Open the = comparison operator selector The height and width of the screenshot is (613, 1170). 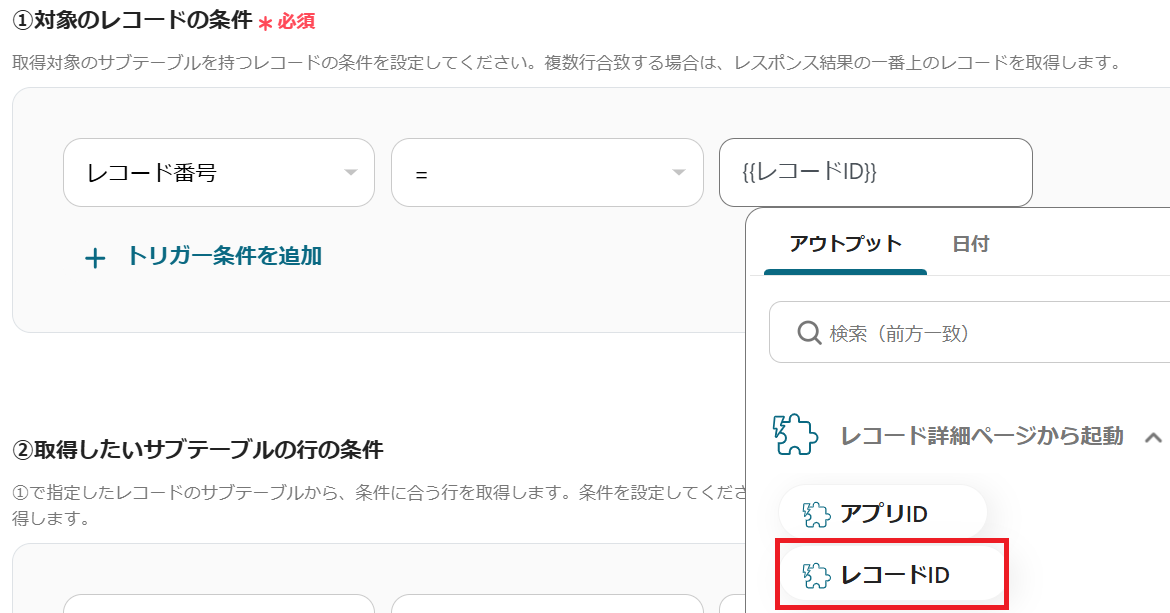tap(547, 172)
